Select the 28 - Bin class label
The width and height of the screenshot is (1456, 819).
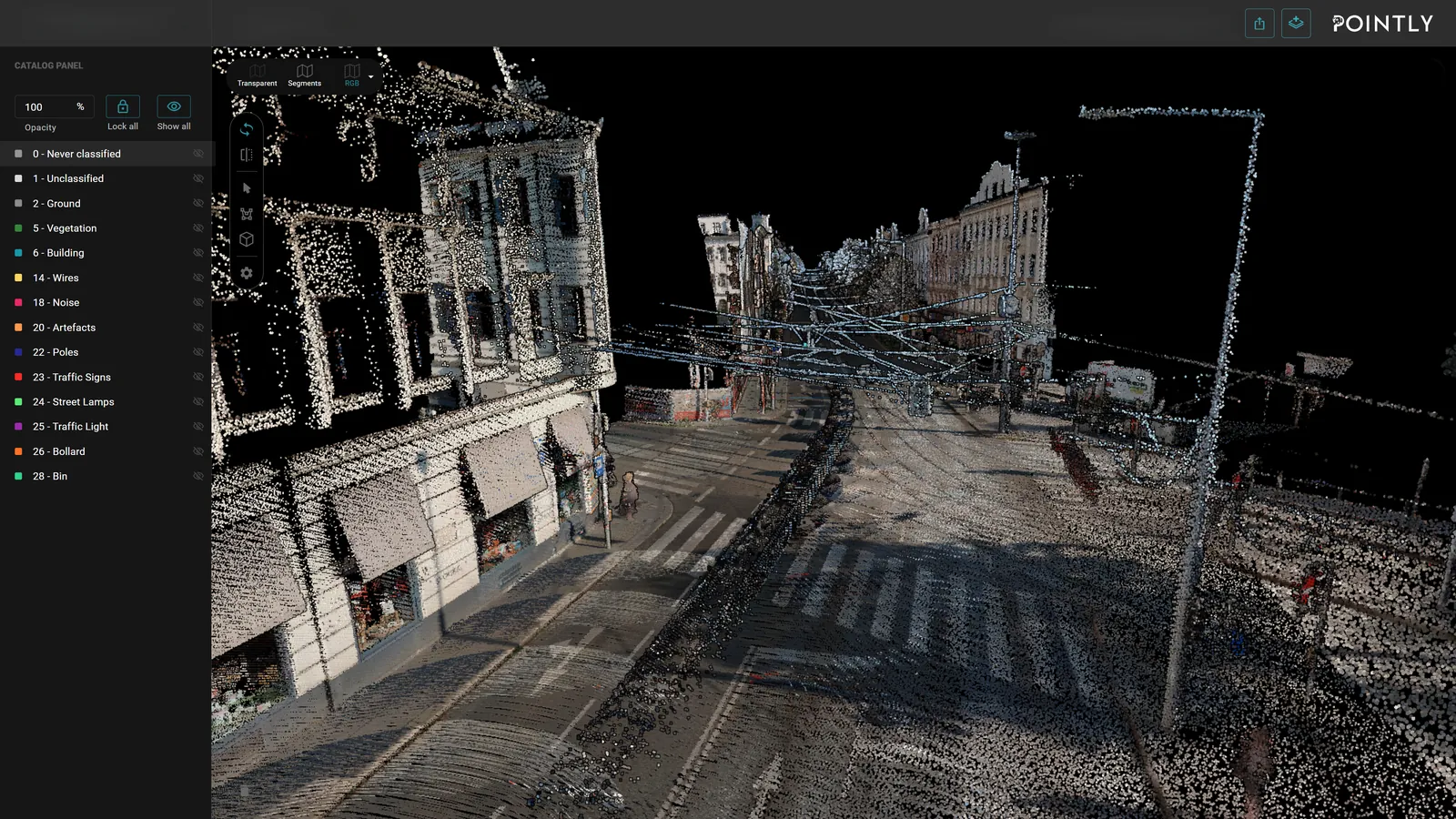point(50,476)
